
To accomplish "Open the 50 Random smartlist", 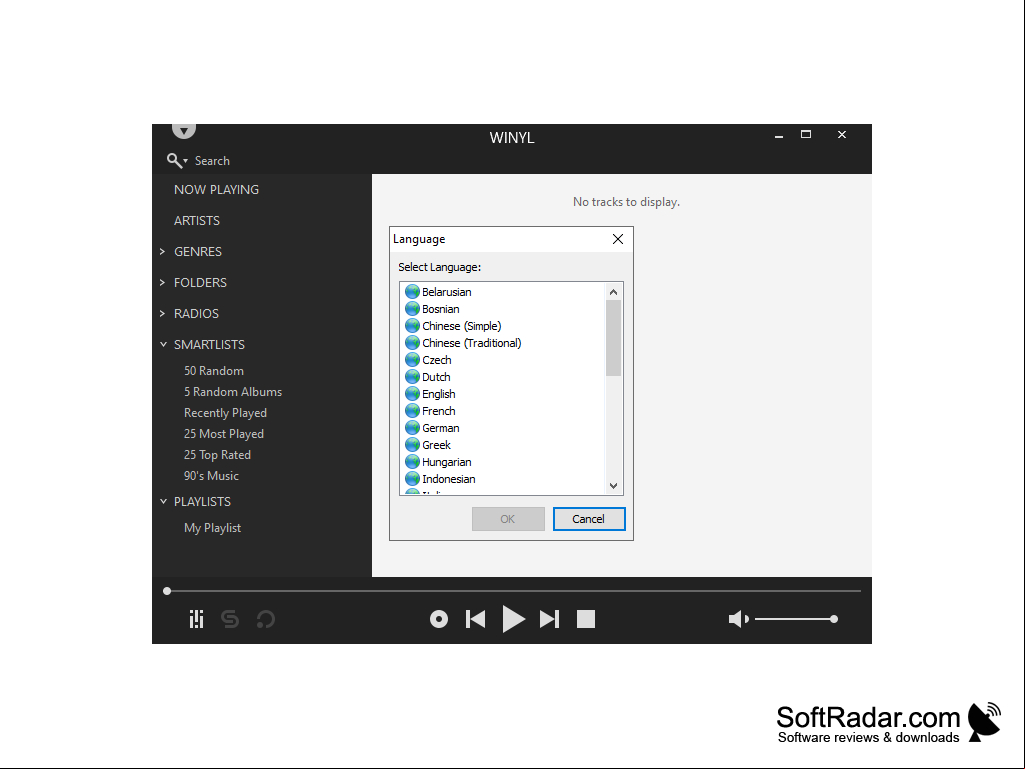I will (x=214, y=371).
